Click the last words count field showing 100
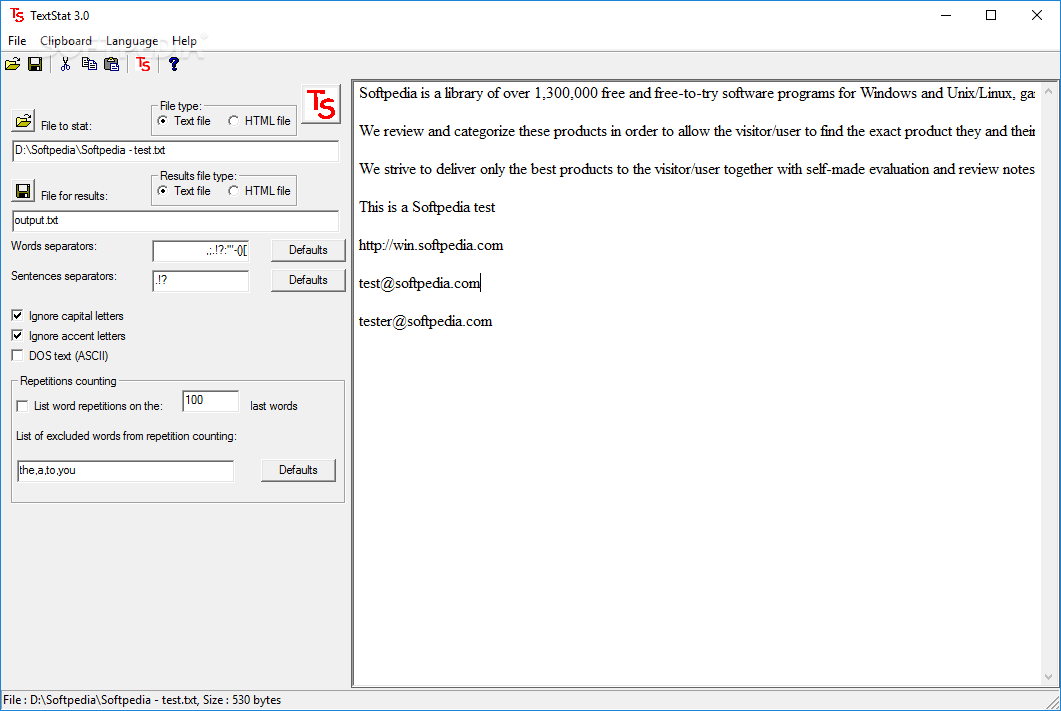Viewport: 1061px width, 711px height. coord(210,400)
